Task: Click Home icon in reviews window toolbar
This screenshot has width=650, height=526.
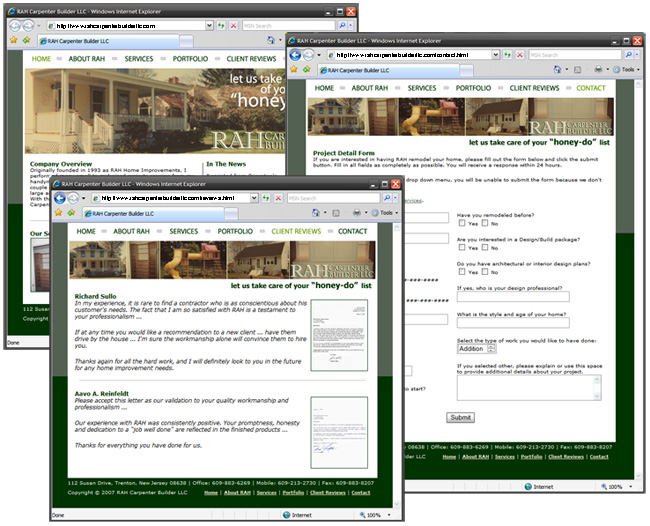Action: [315, 213]
